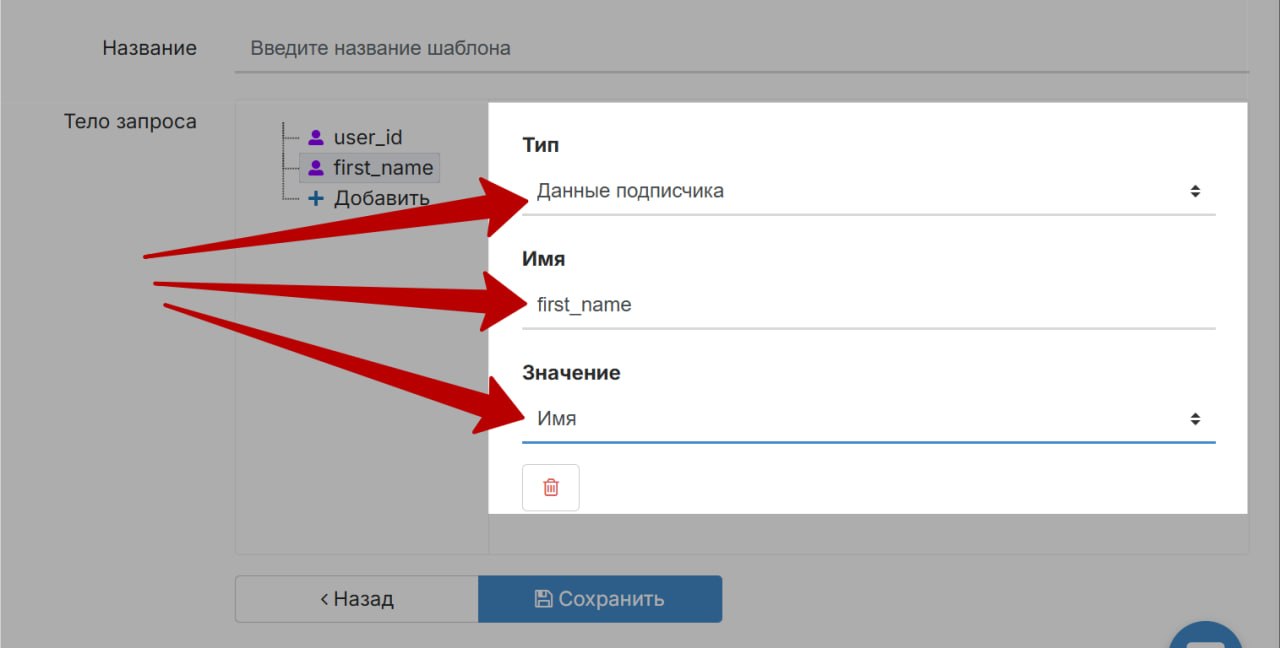Image resolution: width=1280 pixels, height=648 pixels.
Task: Click Добавить to add a new field
Action: (381, 198)
